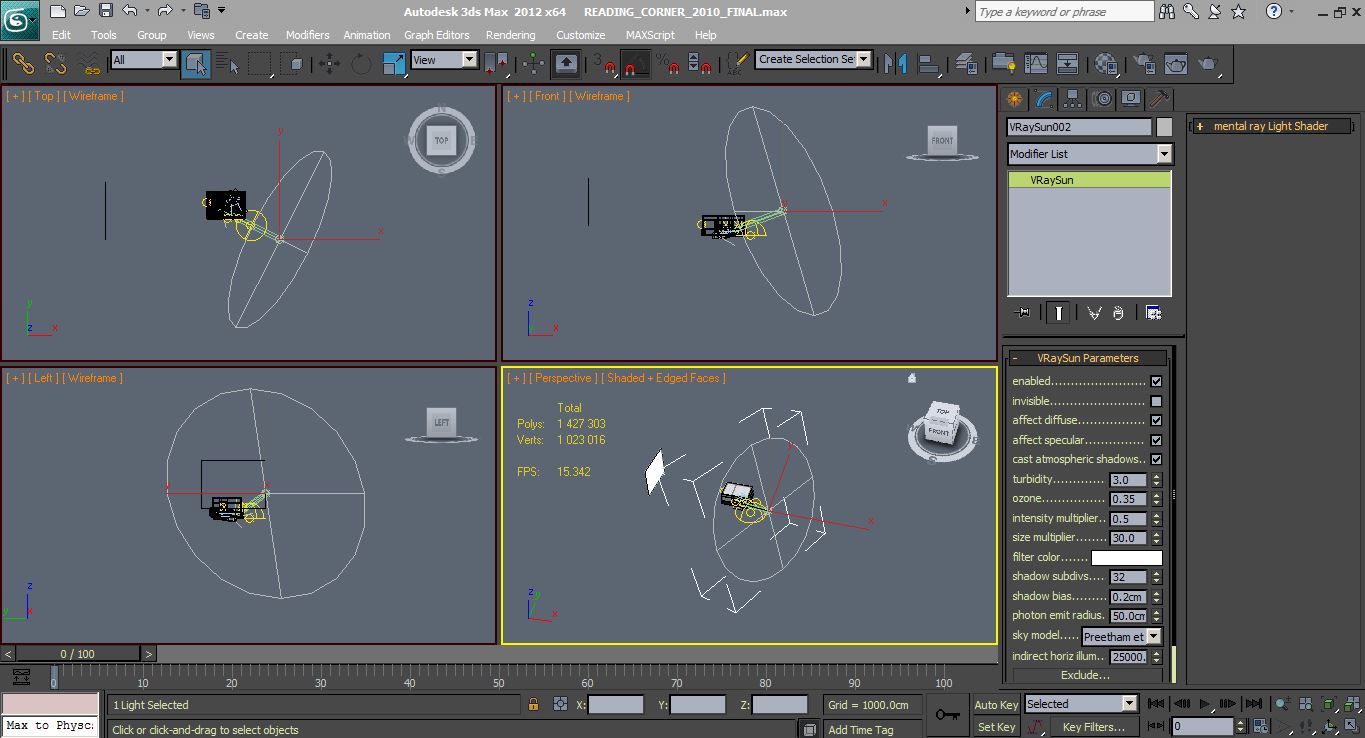Open the Curve Editor

pos(1036,64)
